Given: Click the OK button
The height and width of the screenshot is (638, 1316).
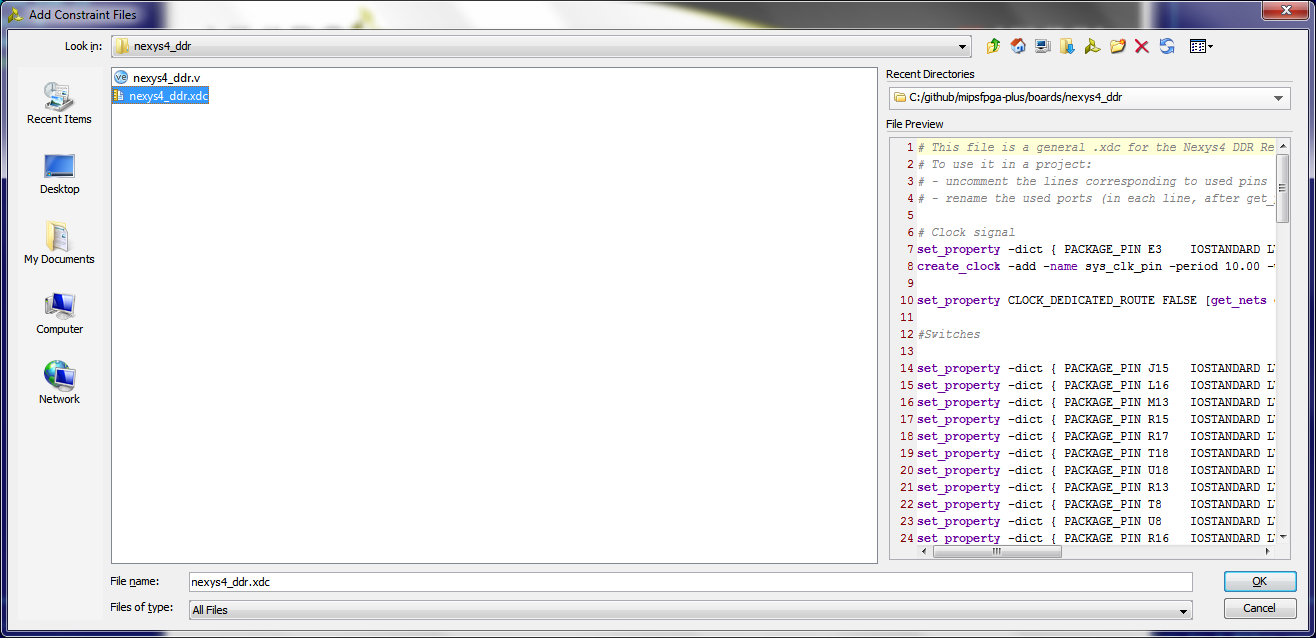Looking at the screenshot, I should (x=1260, y=581).
